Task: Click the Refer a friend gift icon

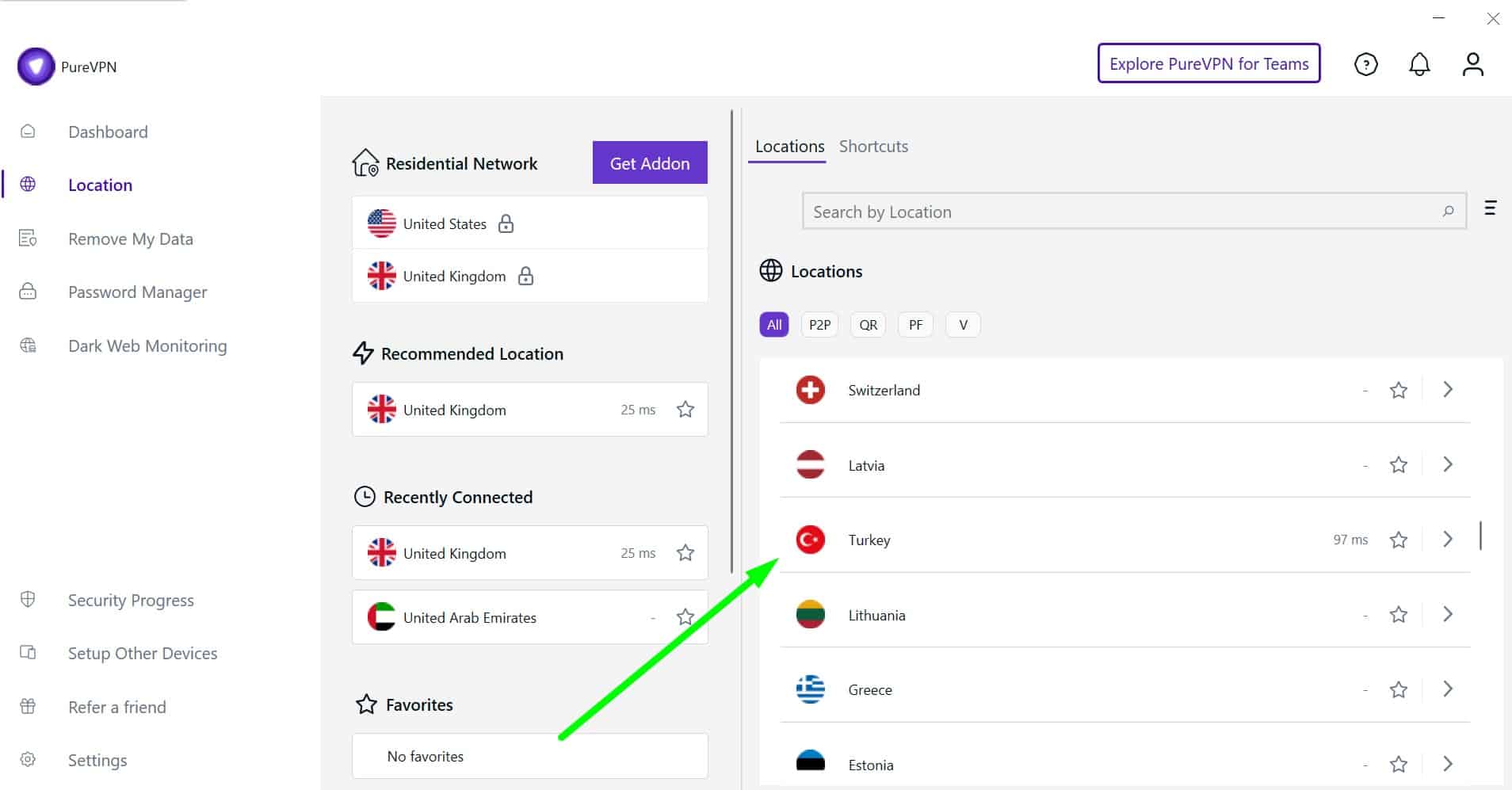Action: click(x=28, y=707)
